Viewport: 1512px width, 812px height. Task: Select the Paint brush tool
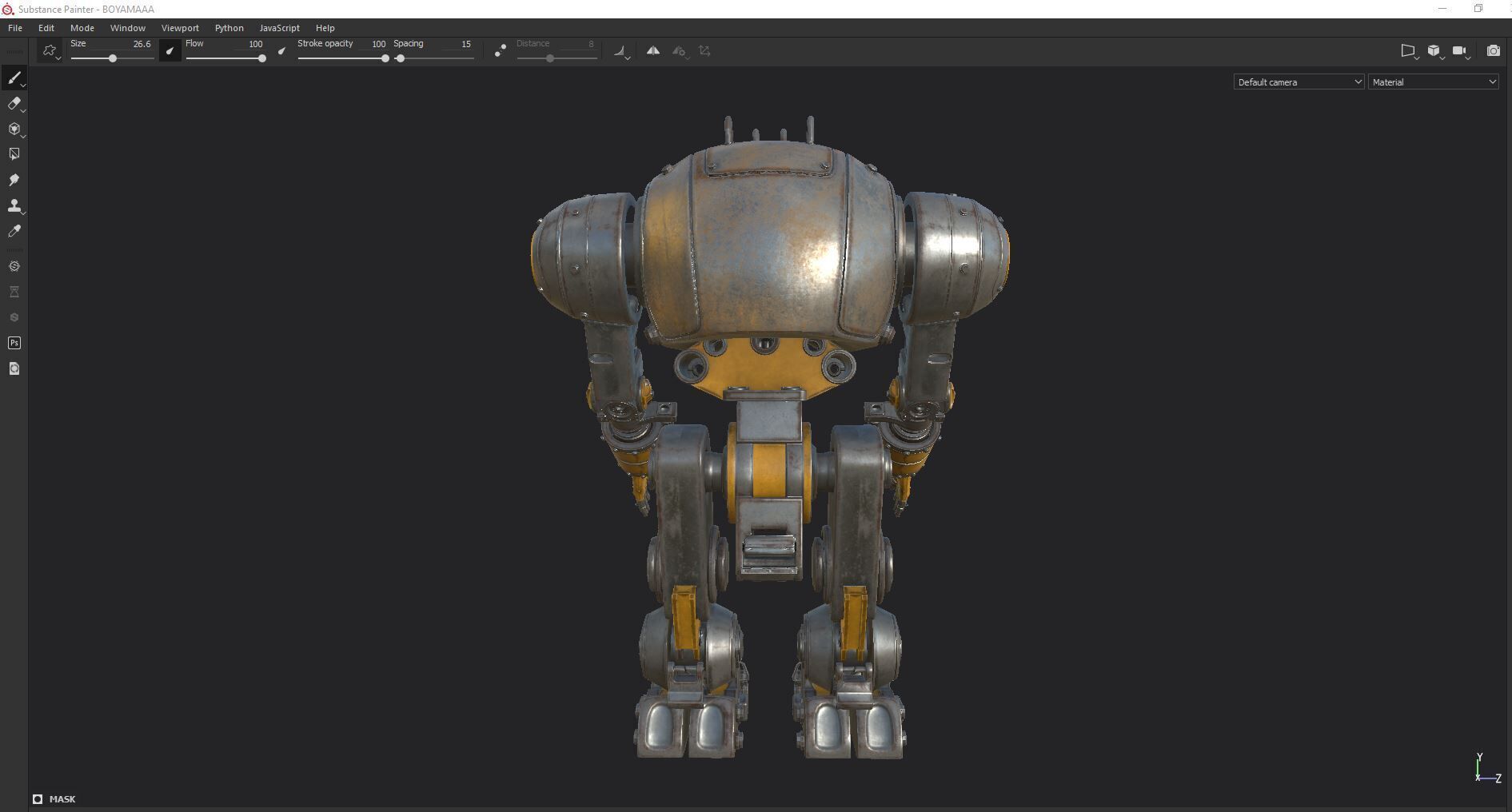click(x=14, y=78)
